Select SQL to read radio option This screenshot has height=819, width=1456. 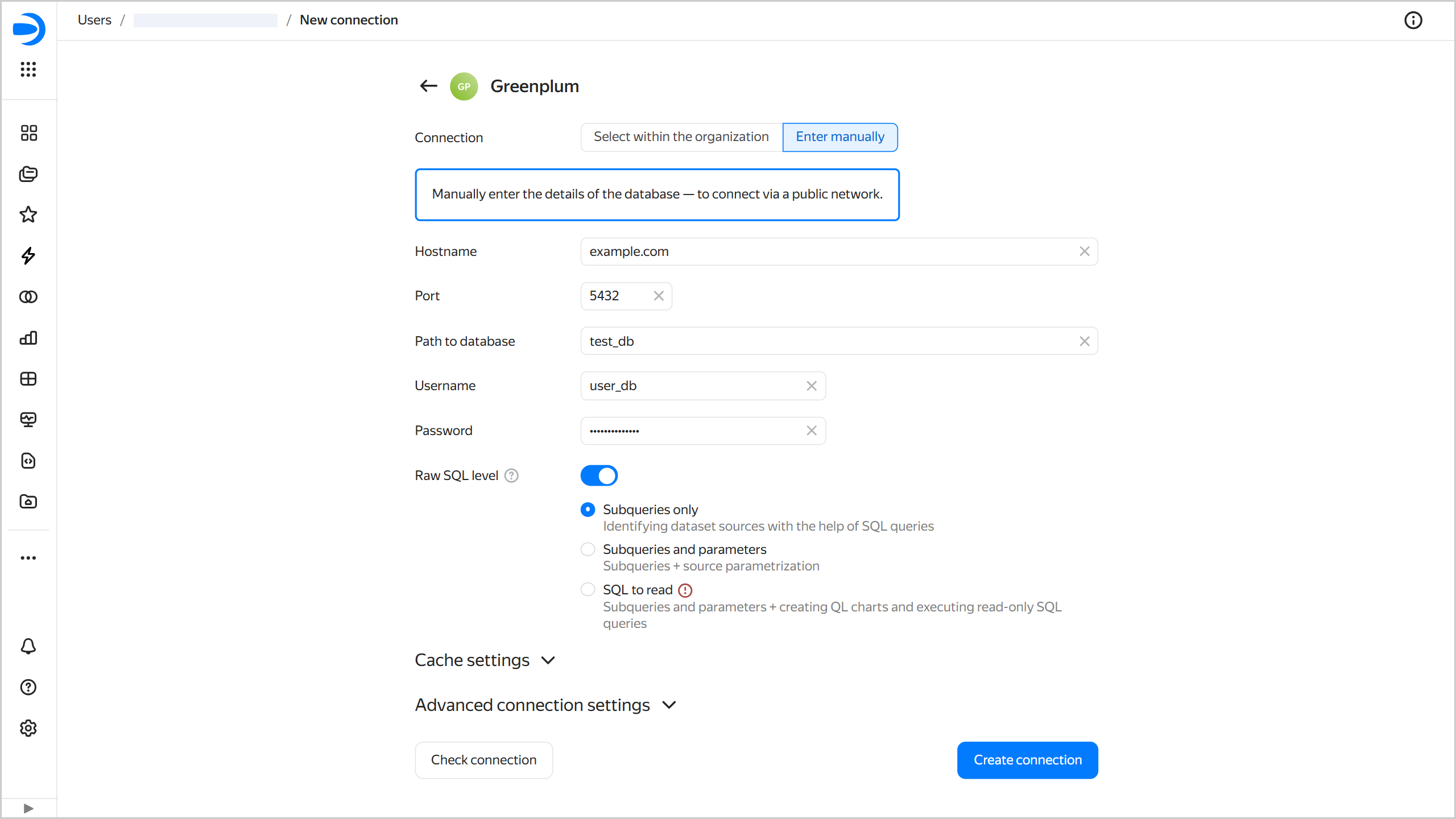[588, 590]
